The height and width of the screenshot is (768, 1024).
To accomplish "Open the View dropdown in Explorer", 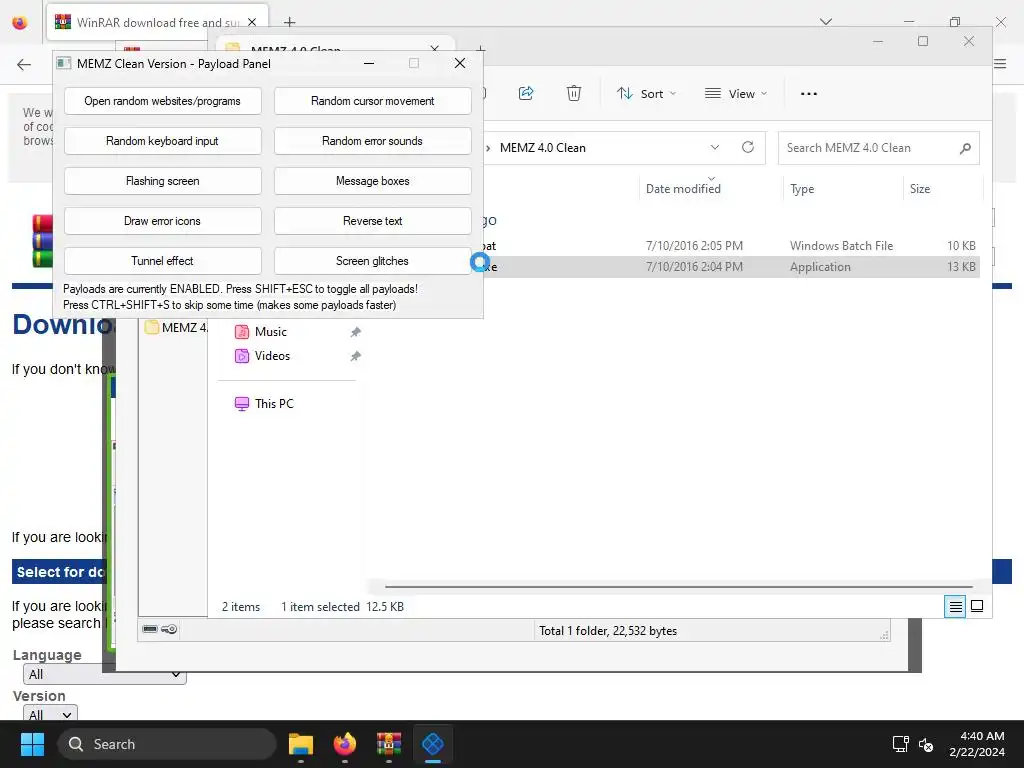I will (x=735, y=93).
